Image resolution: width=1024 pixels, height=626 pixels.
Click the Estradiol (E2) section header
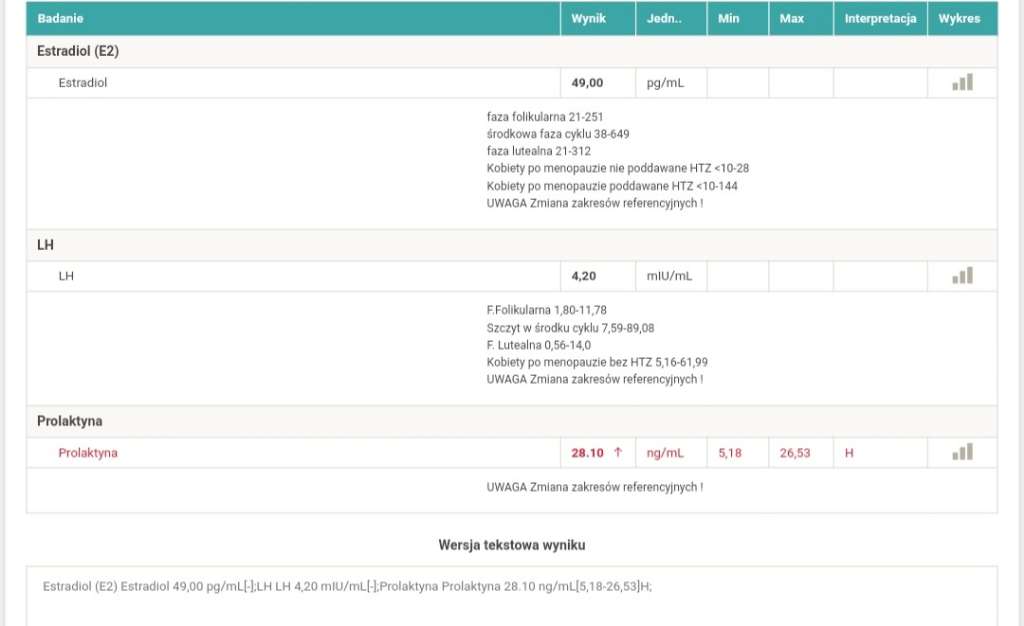coord(78,51)
